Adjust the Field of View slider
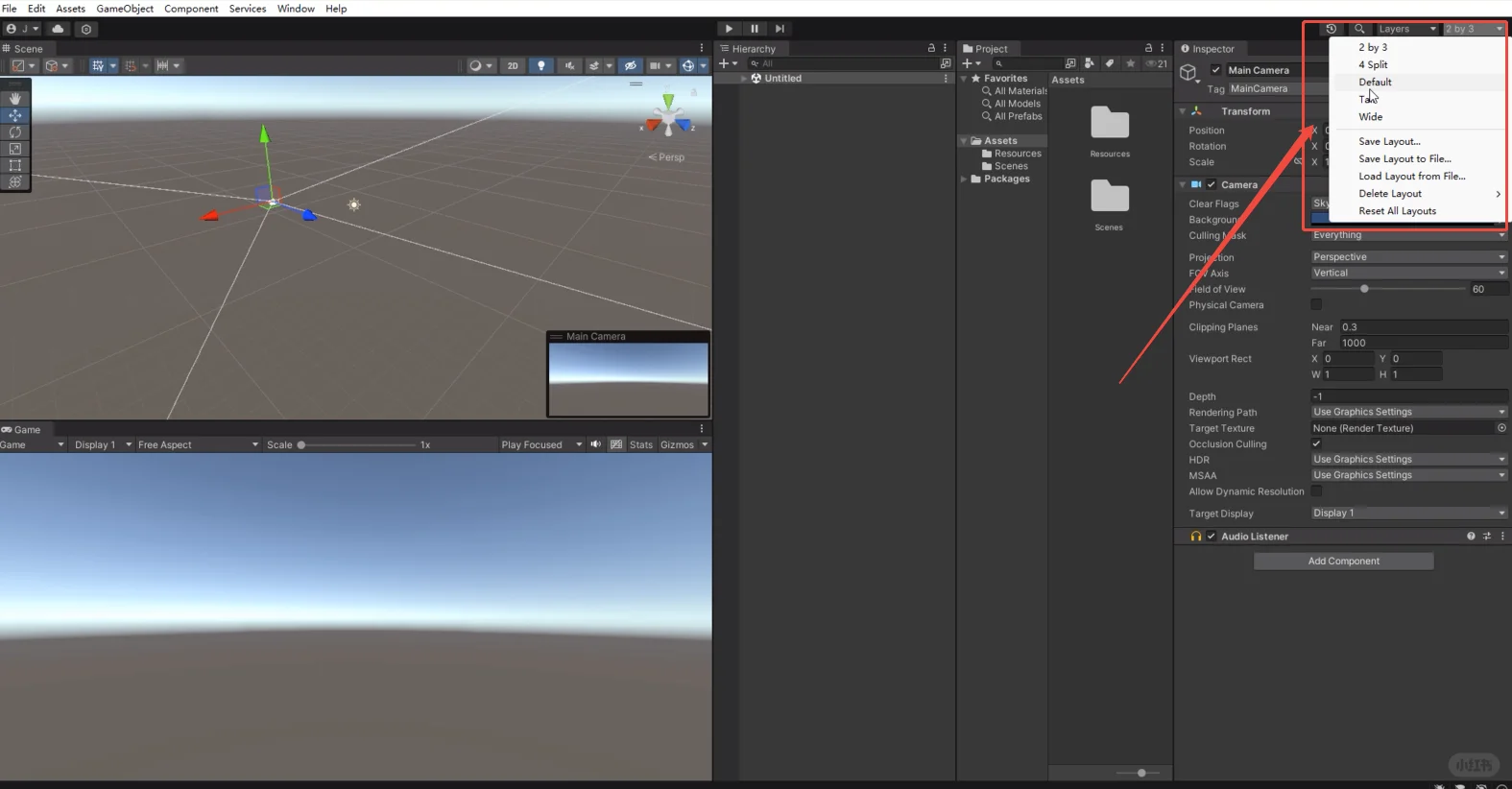The image size is (1512, 789). (1364, 289)
